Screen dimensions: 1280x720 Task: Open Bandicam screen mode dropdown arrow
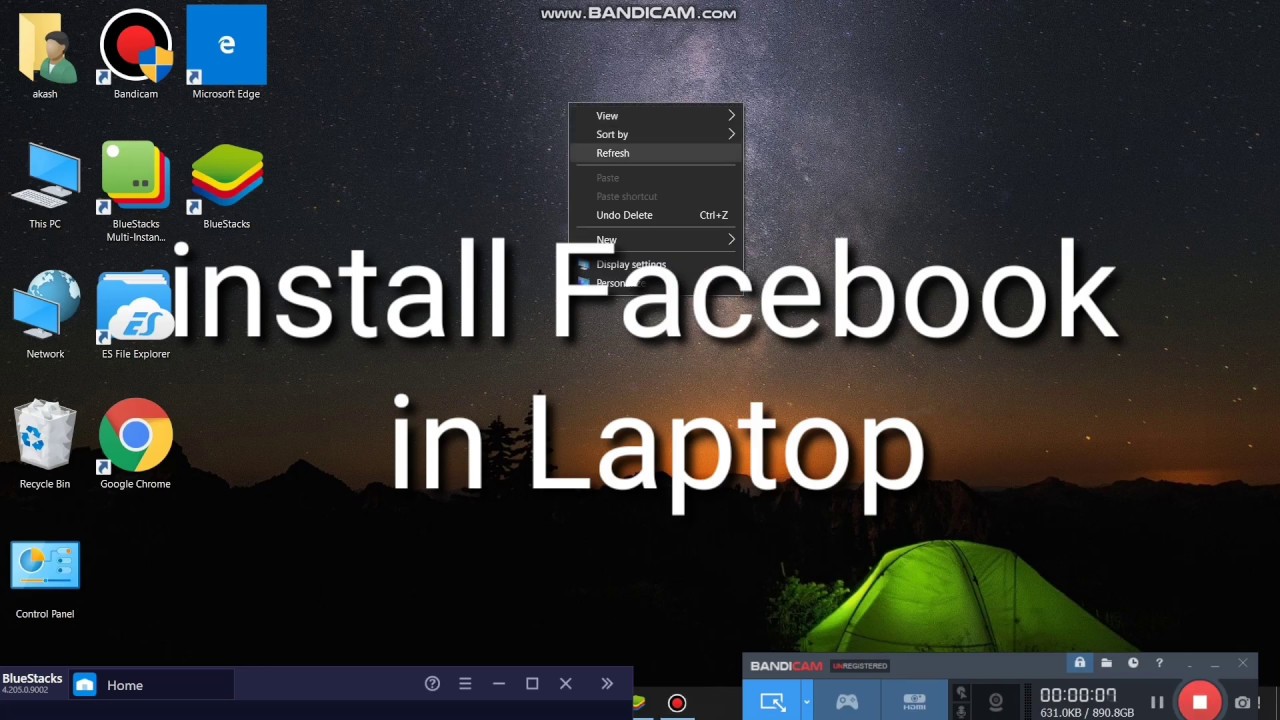pyautogui.click(x=806, y=702)
